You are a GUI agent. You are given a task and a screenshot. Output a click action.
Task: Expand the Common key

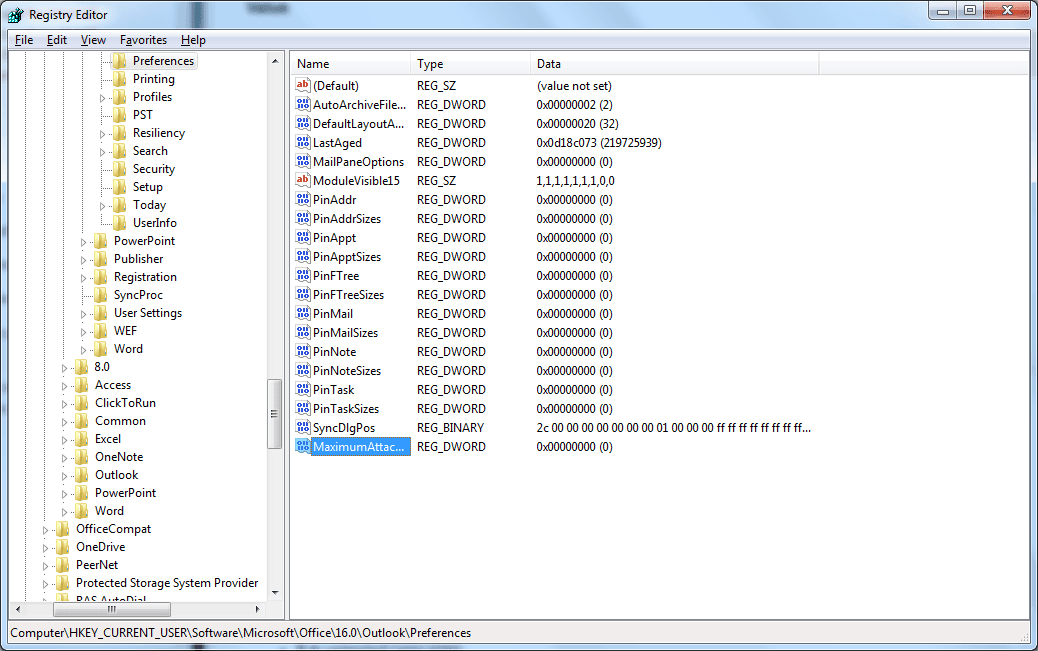pos(64,422)
